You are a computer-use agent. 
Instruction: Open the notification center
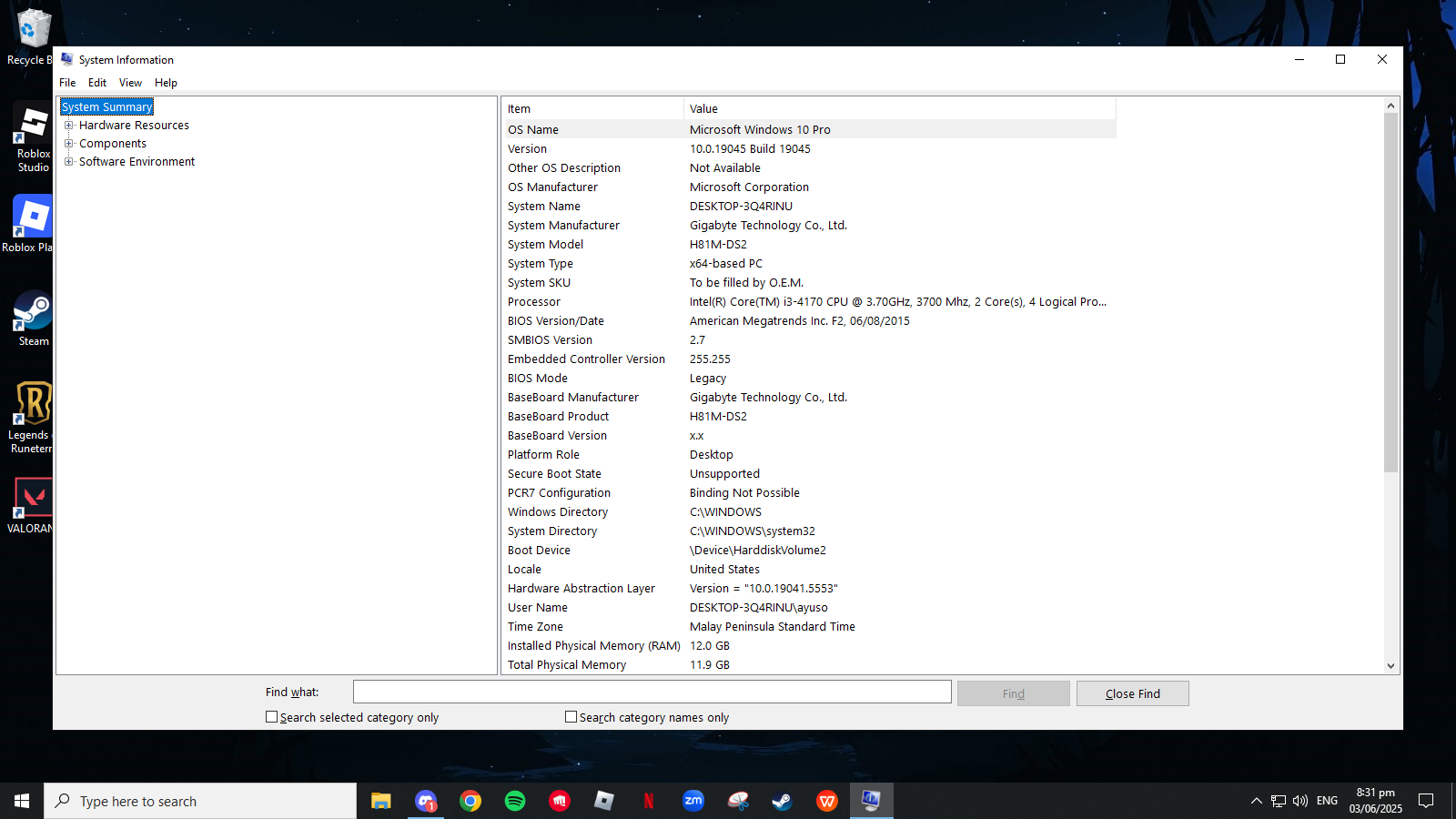(1426, 801)
